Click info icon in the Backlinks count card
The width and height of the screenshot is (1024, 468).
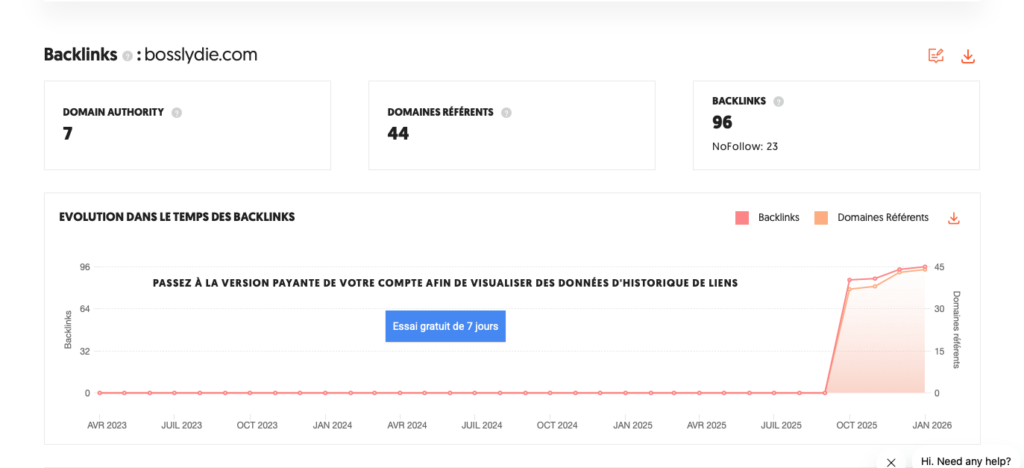click(778, 102)
